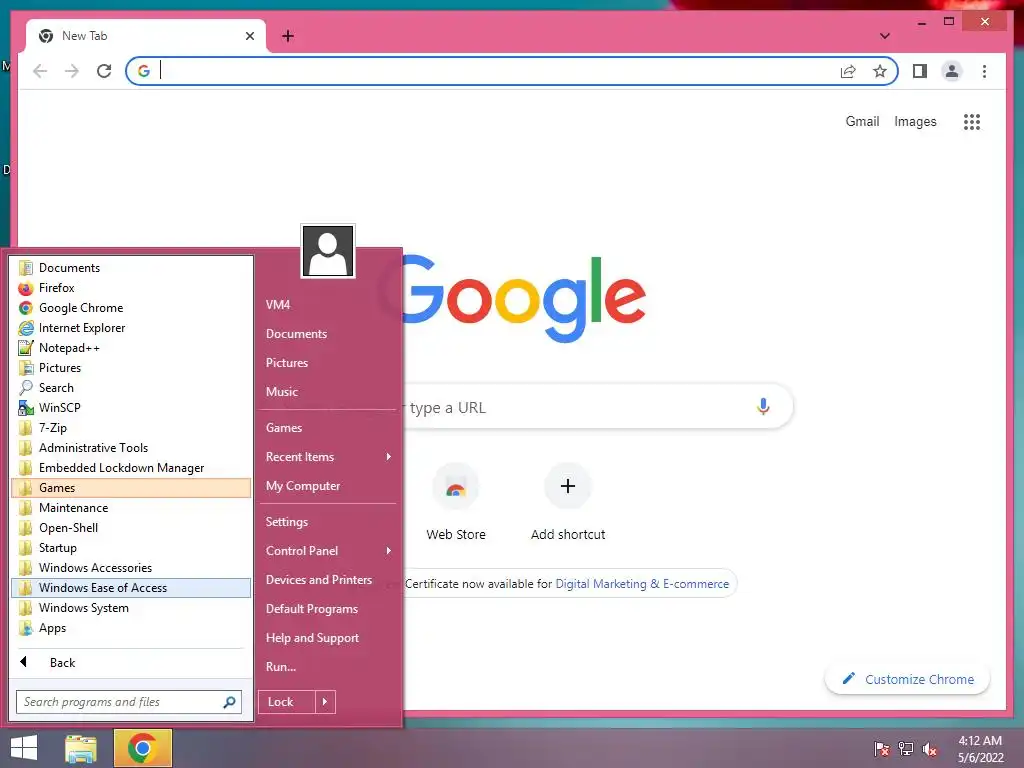Viewport: 1024px width, 768px height.
Task: Open Music from the Start menu
Action: coord(281,392)
